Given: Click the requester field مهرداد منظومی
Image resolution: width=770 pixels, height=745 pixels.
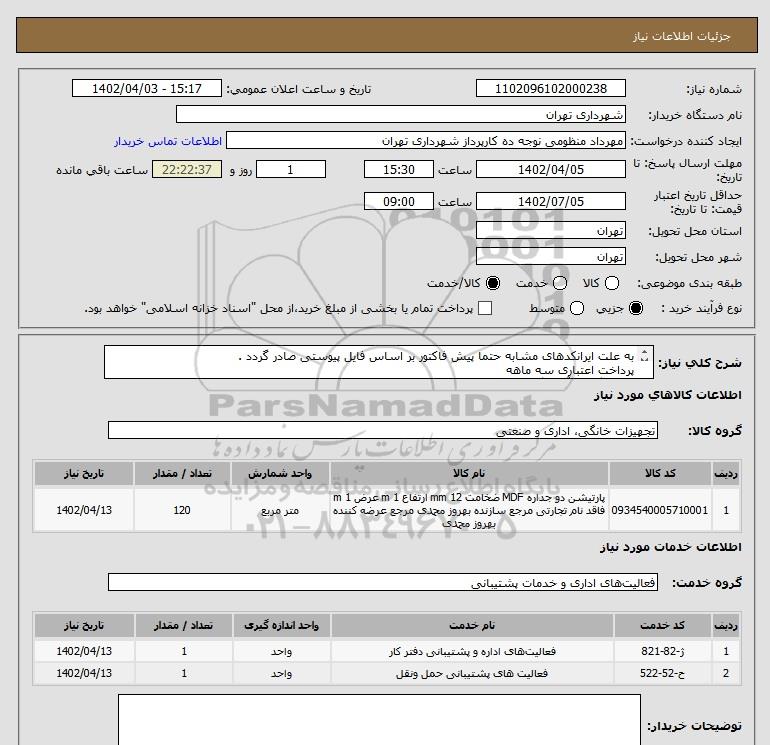Looking at the screenshot, I should [x=426, y=140].
